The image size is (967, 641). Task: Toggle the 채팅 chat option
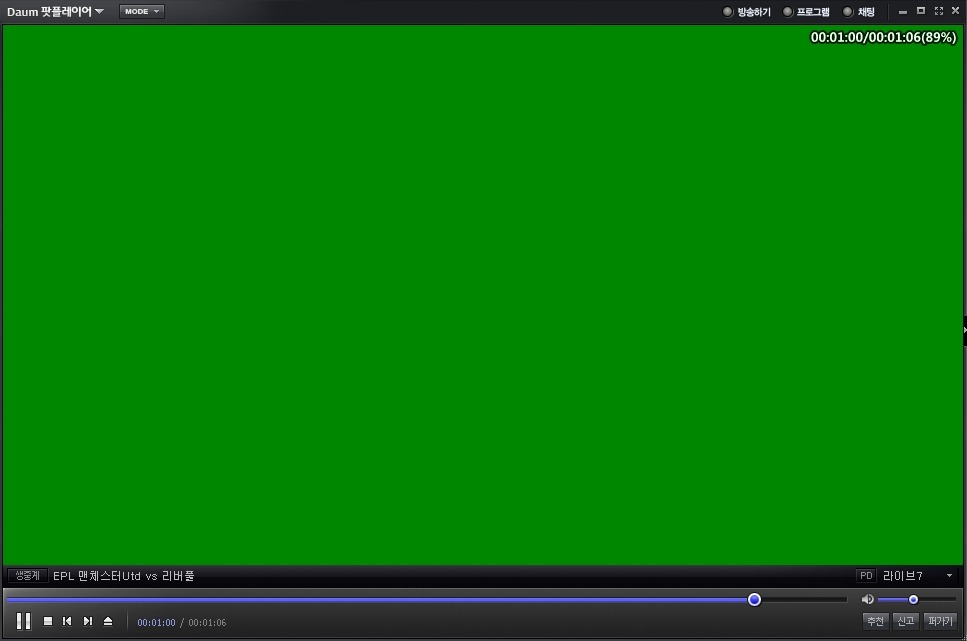point(859,12)
